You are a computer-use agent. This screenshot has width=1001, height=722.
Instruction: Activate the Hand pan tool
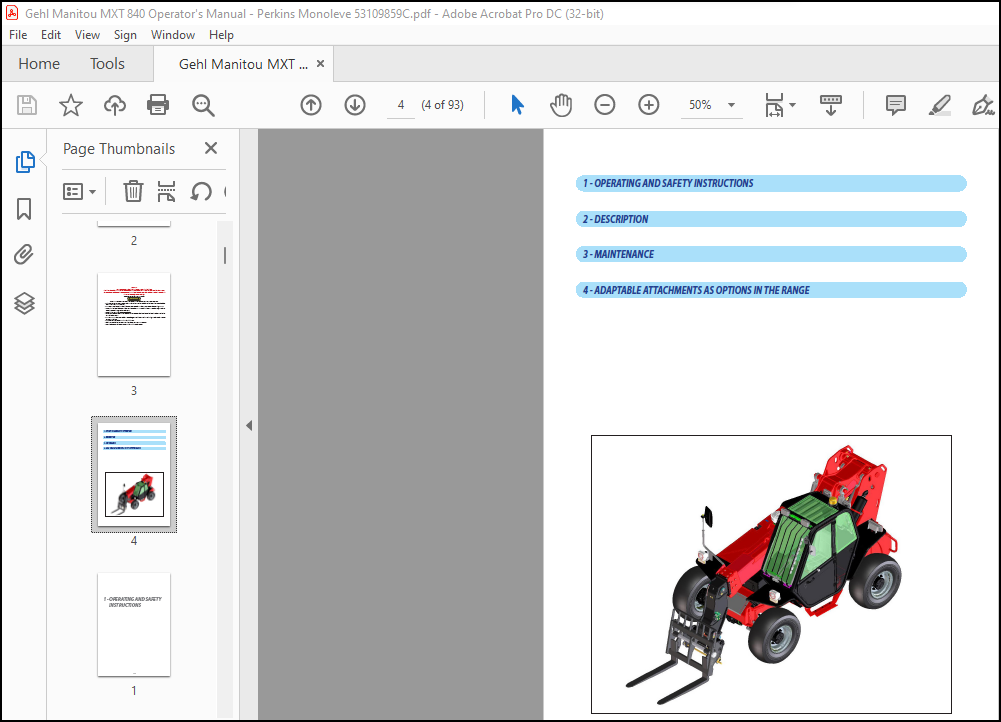coord(561,105)
